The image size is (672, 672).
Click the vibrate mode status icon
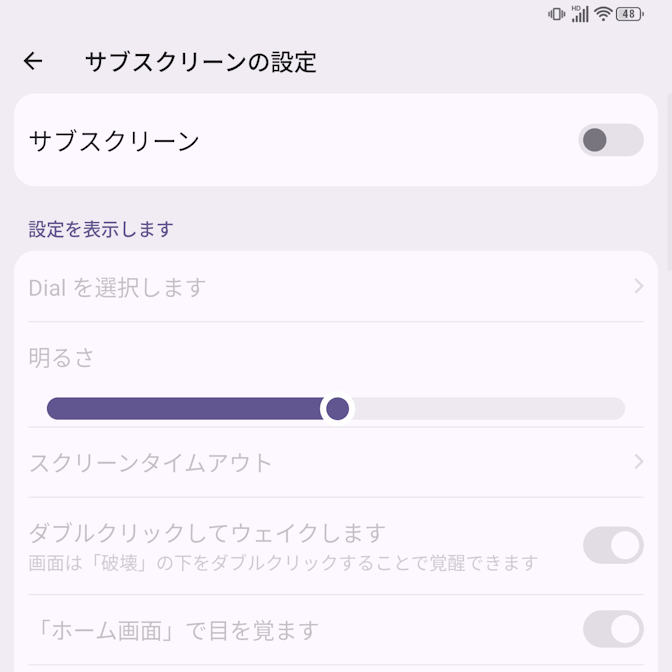[x=556, y=14]
